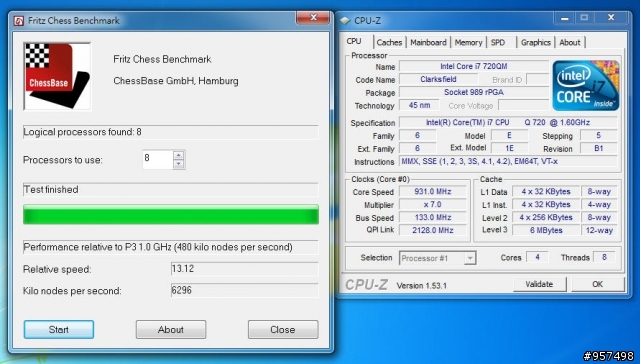640x364 pixels.
Task: Click the Cores count value '4'
Action: 538,257
